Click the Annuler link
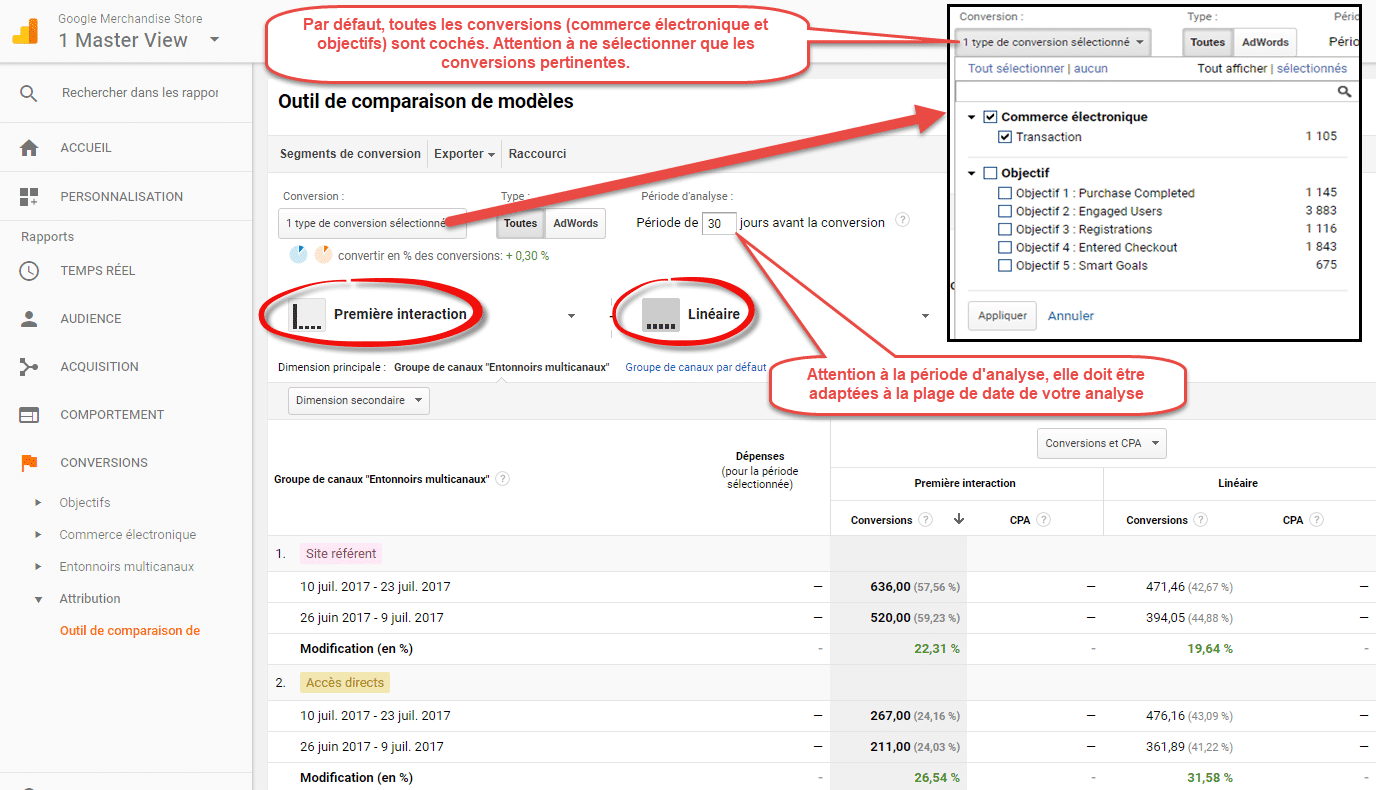Screen dimensions: 1376x790 coord(1070,316)
